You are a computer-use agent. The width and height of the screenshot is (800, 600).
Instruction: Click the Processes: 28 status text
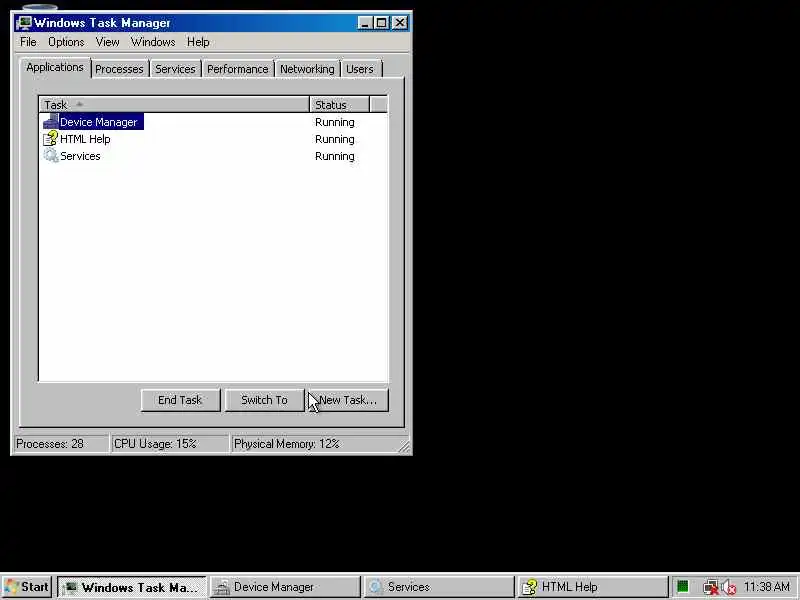[50, 443]
